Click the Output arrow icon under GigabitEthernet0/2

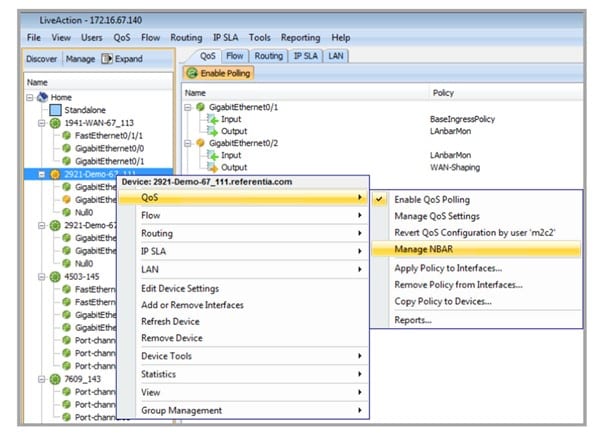pos(213,167)
